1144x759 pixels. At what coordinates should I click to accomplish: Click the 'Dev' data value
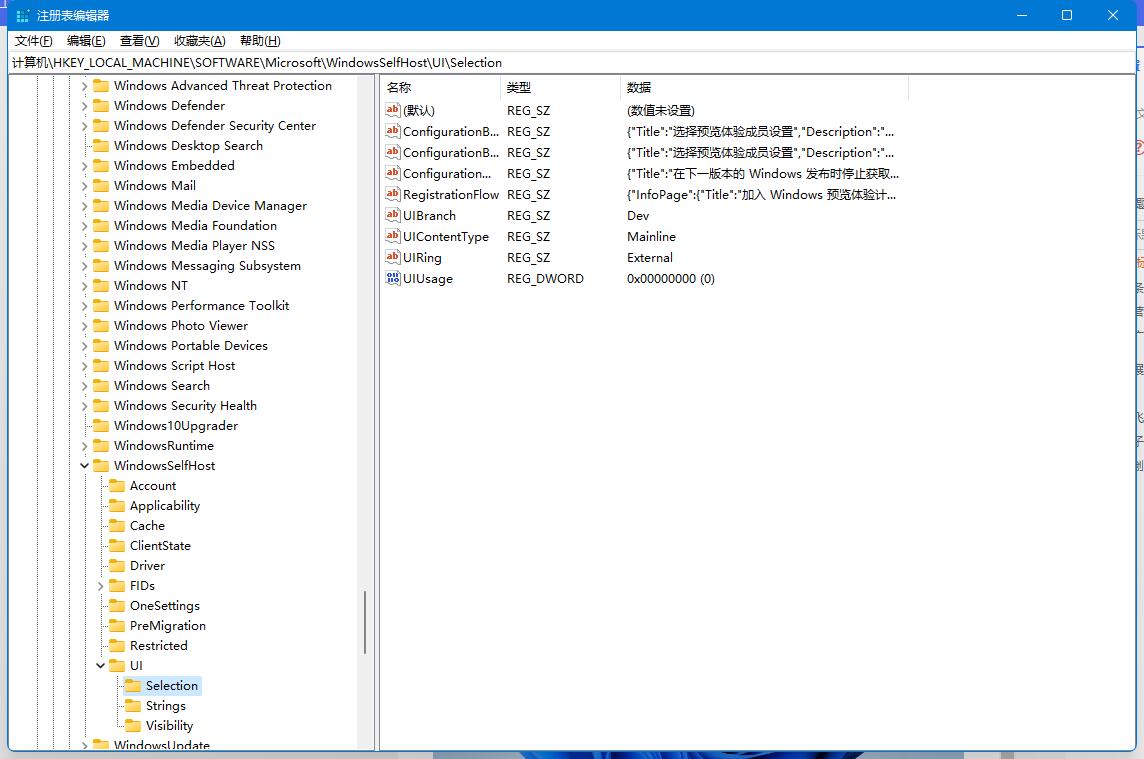pyautogui.click(x=638, y=215)
